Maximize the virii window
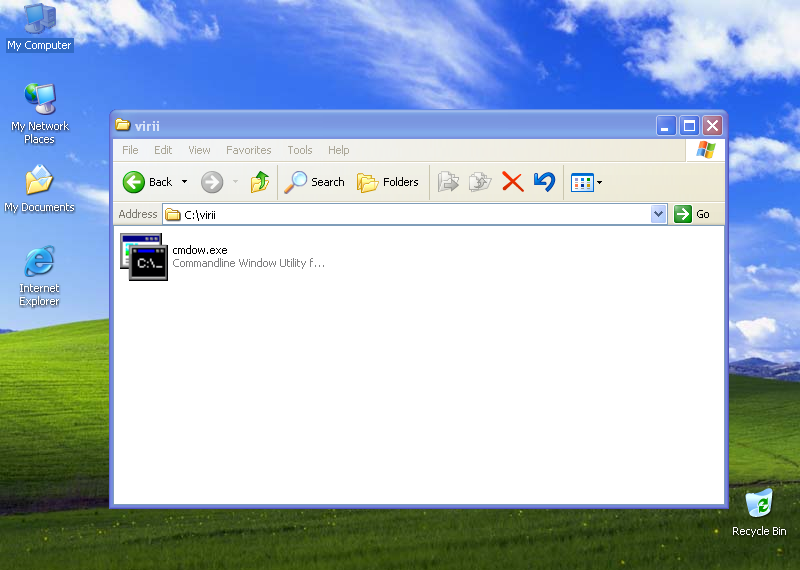 689,126
